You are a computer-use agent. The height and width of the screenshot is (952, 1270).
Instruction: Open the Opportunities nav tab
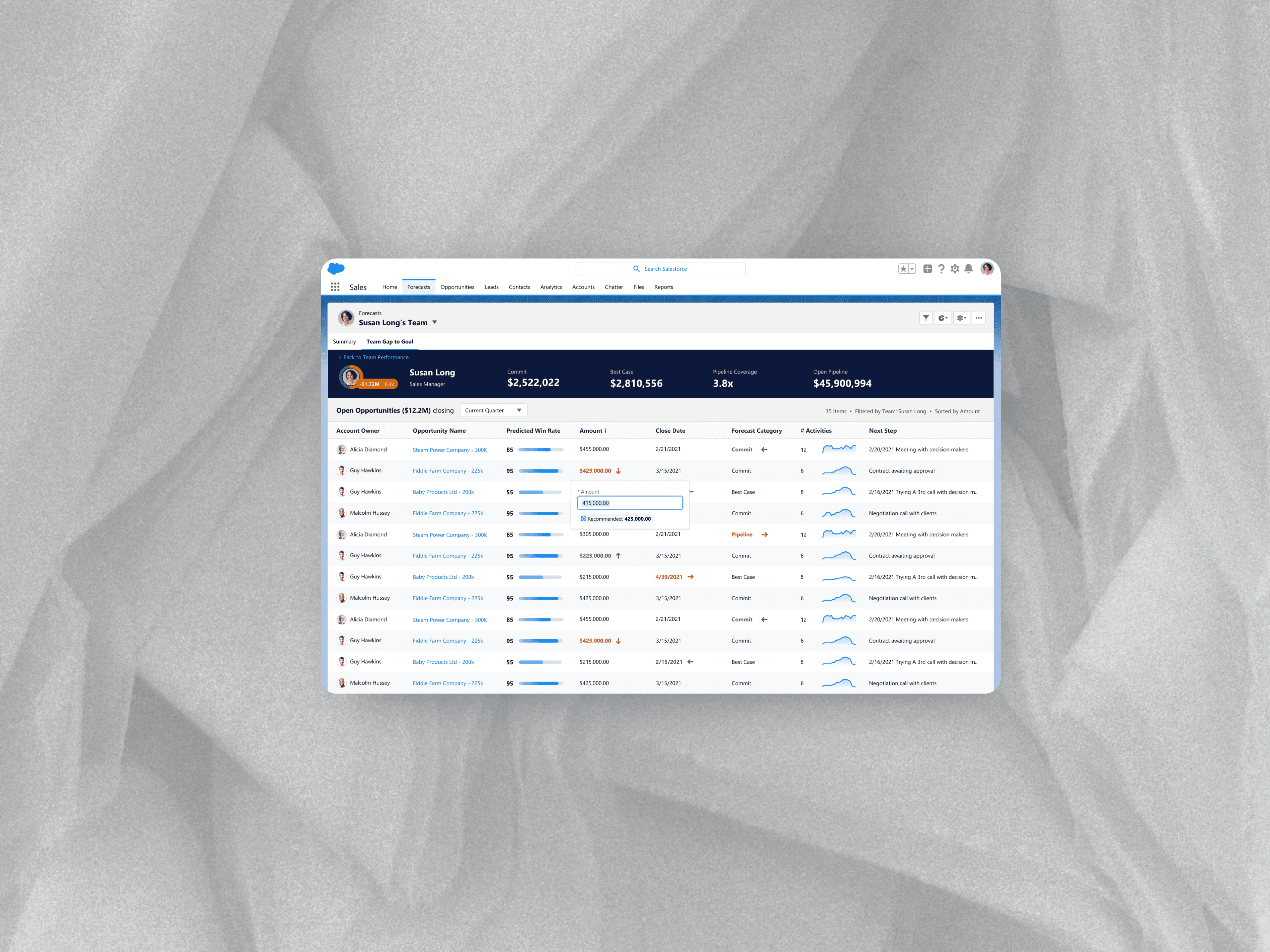pos(457,287)
